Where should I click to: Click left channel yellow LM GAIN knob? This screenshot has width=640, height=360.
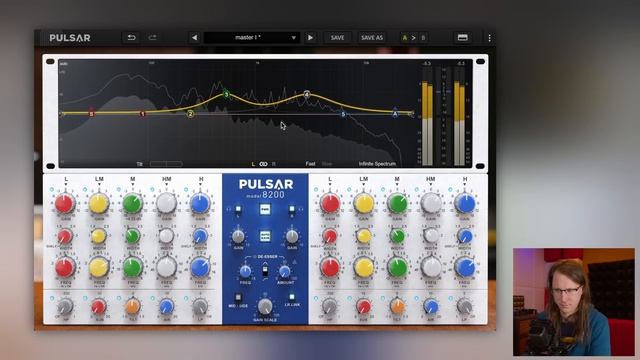pos(99,204)
